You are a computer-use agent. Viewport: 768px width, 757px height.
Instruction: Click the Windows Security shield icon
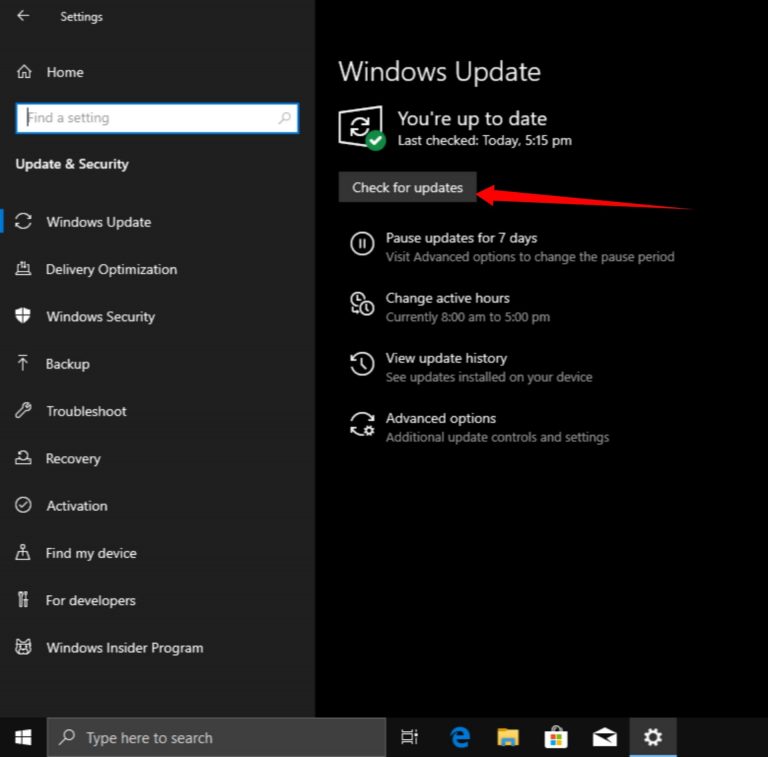pyautogui.click(x=23, y=316)
